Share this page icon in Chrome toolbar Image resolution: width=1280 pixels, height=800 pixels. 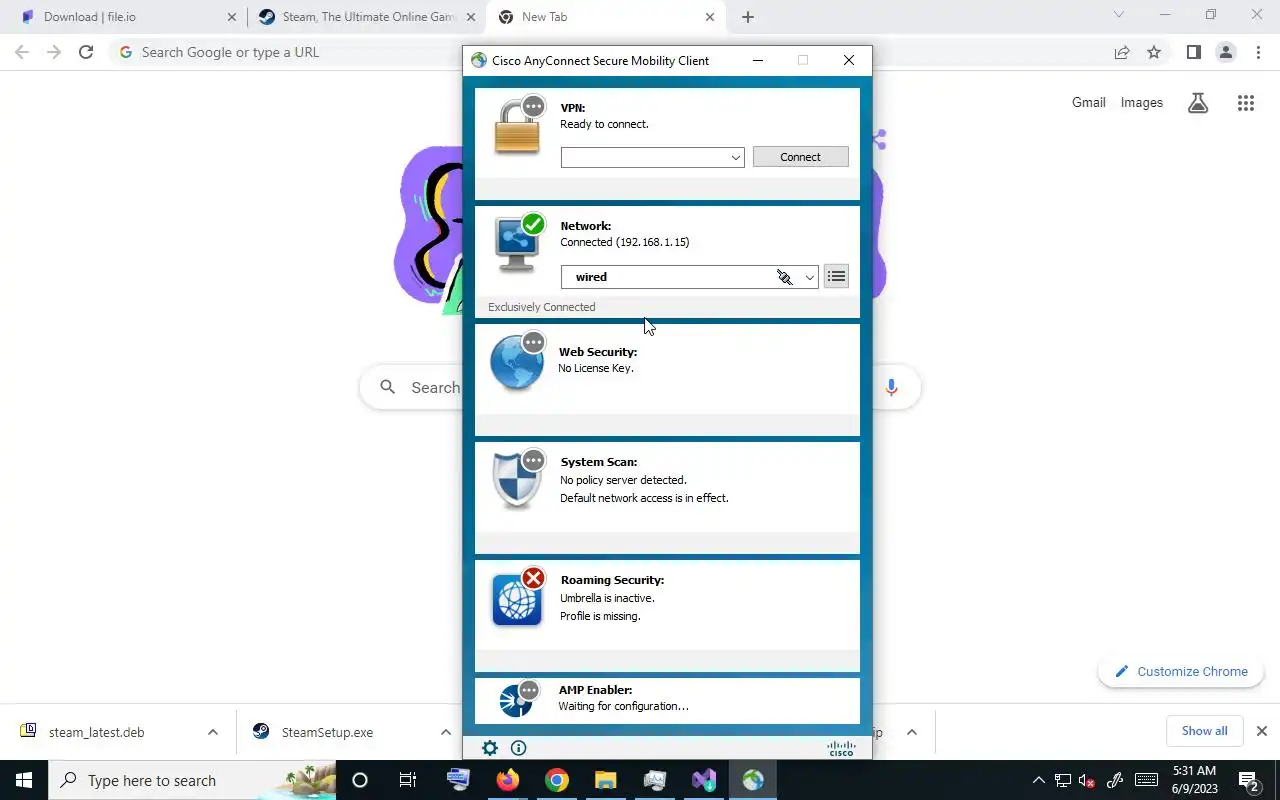1122,52
